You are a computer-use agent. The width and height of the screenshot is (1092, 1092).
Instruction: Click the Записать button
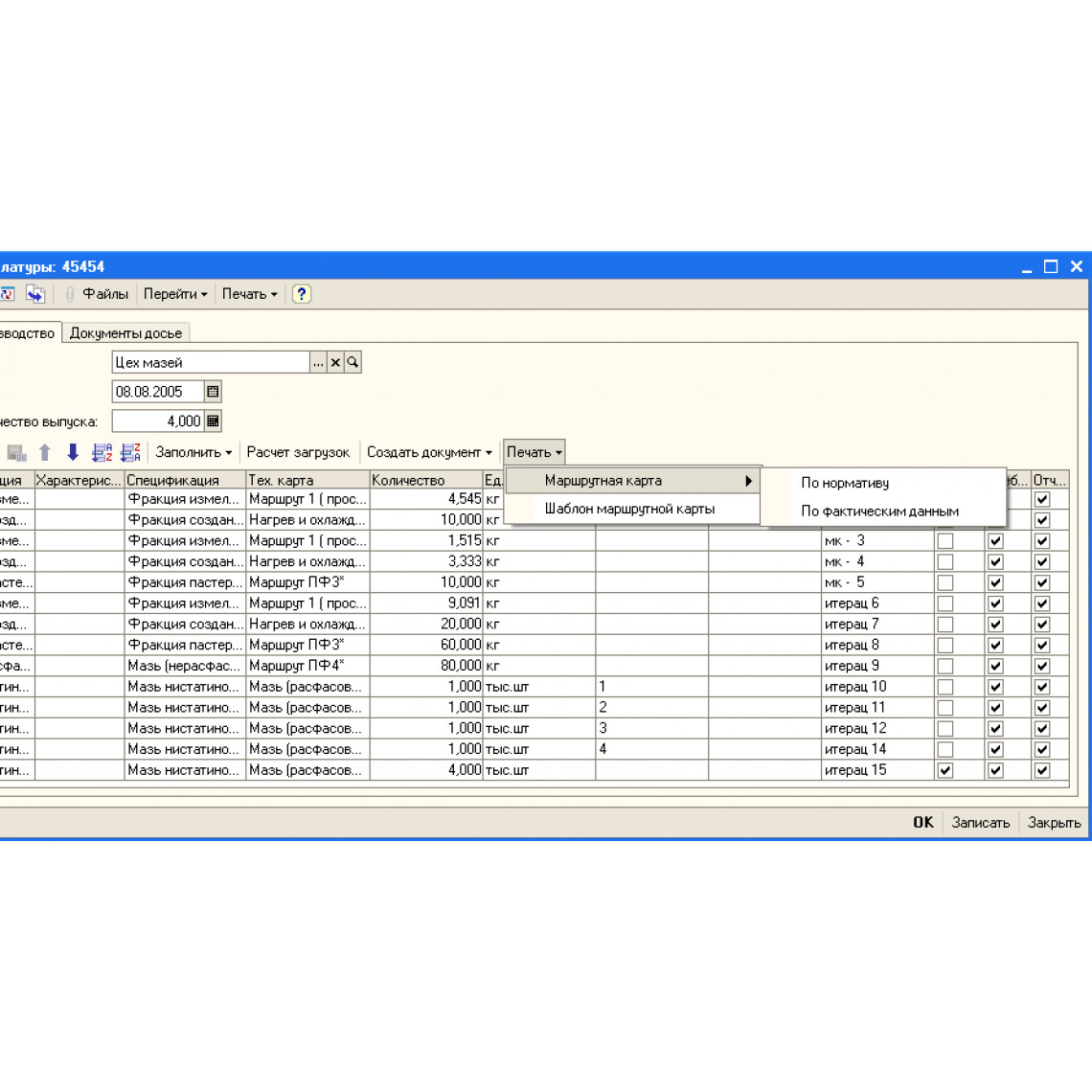click(x=981, y=823)
